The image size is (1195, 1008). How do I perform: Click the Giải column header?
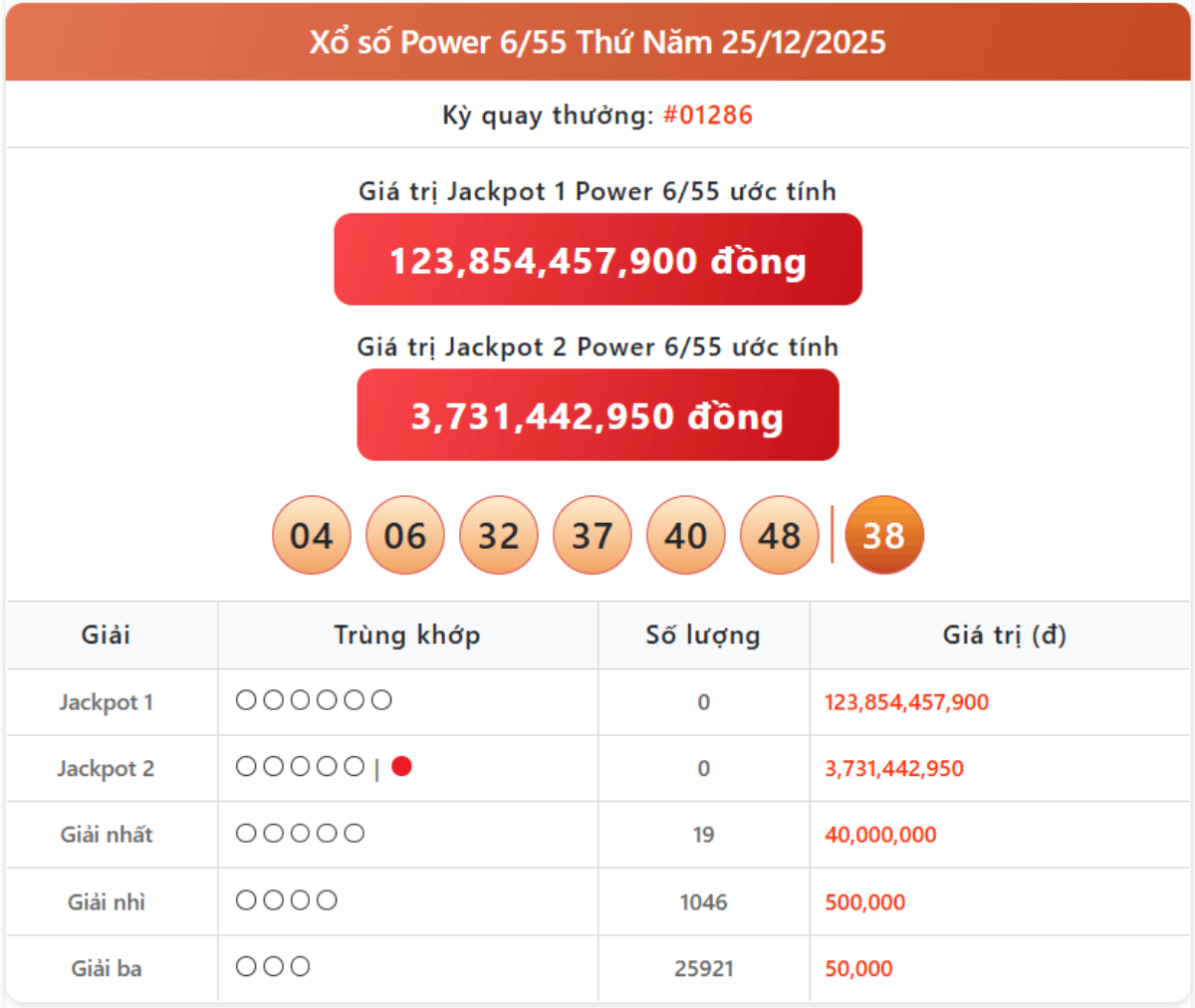[x=106, y=634]
